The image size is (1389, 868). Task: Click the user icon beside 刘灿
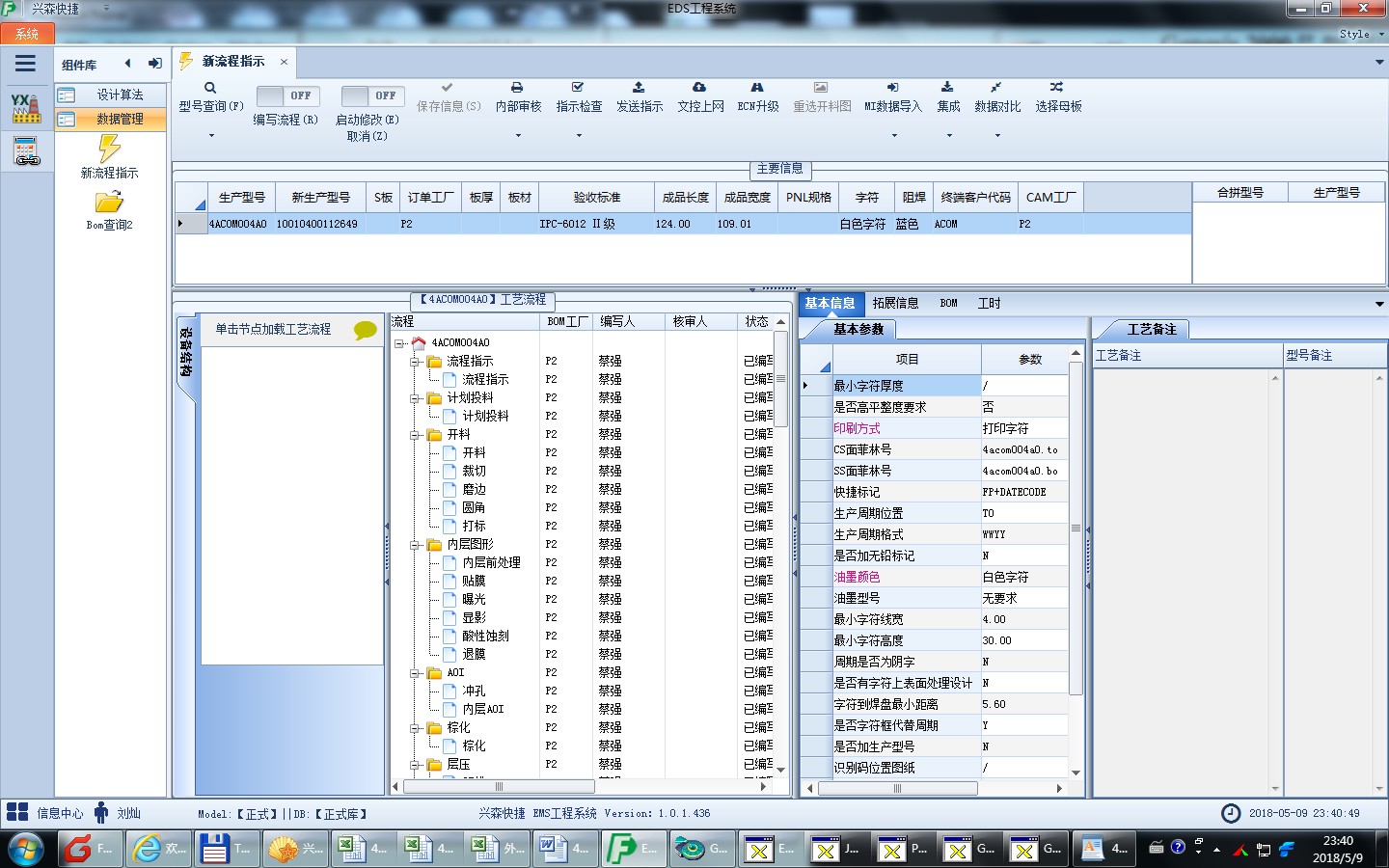[x=101, y=812]
